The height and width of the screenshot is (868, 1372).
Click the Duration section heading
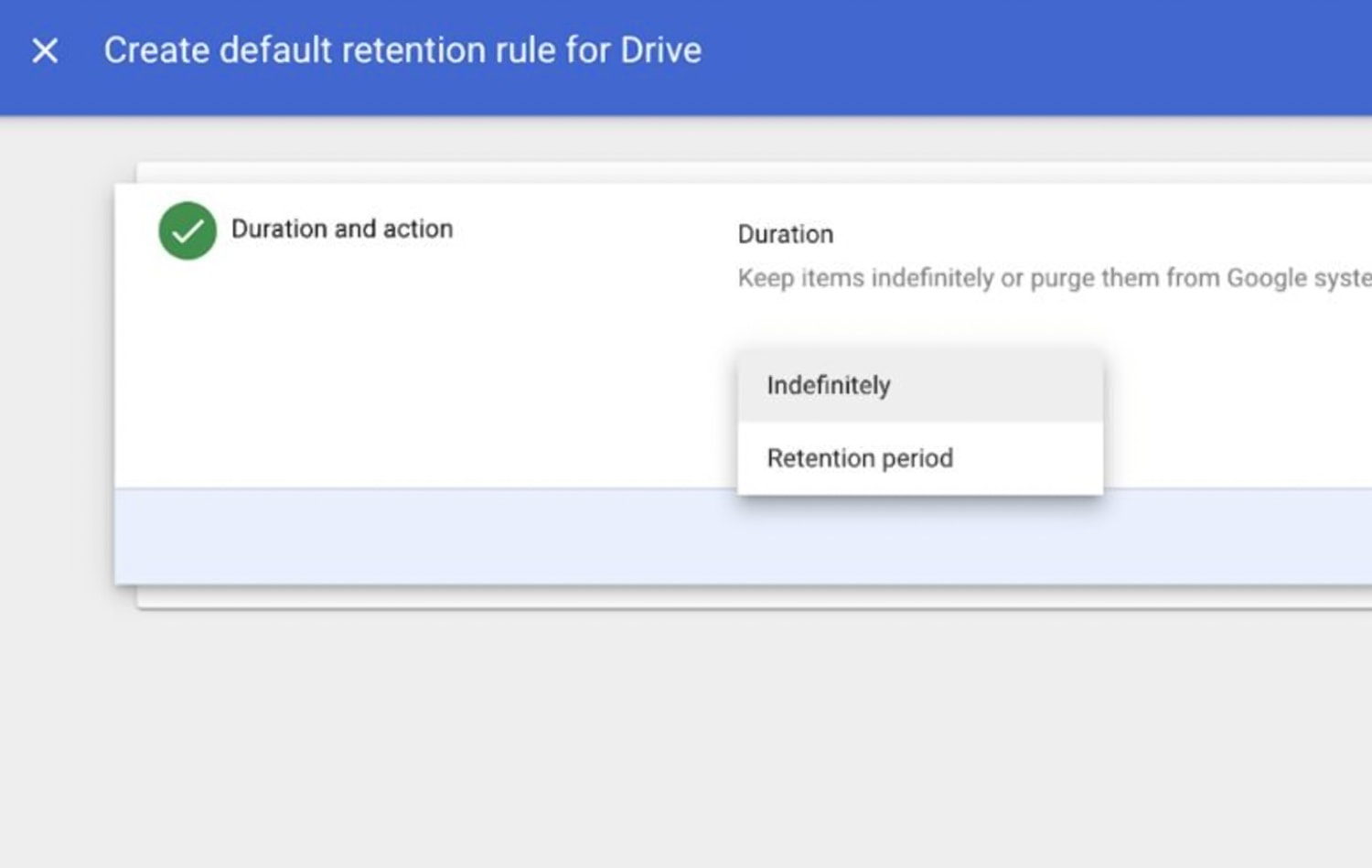785,234
